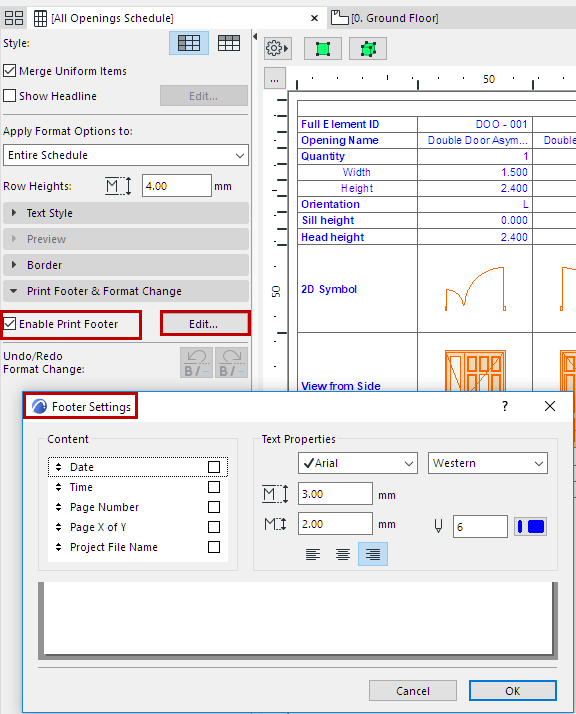Check the Page X of Y box
Screen dimensions: 576x714
pos(214,527)
